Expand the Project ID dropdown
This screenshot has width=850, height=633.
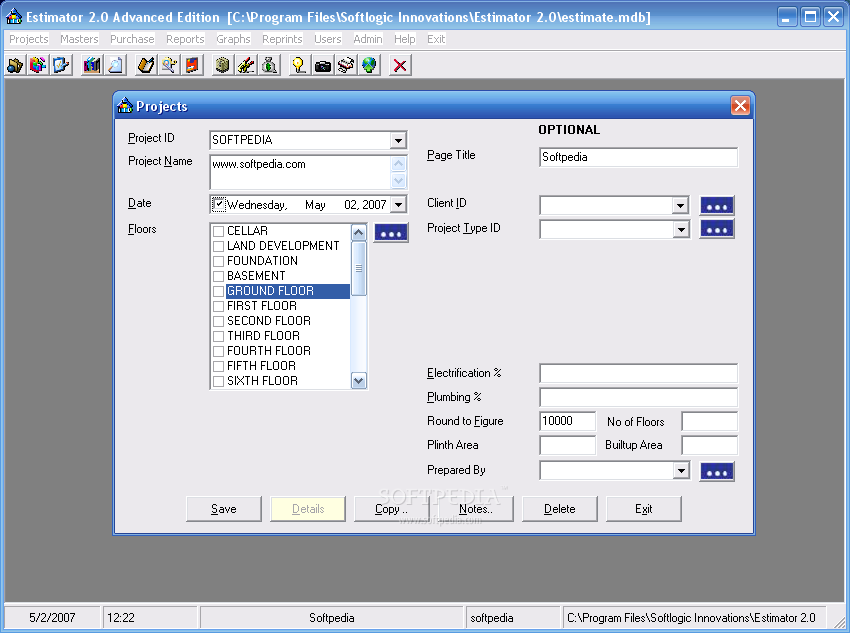tap(398, 140)
